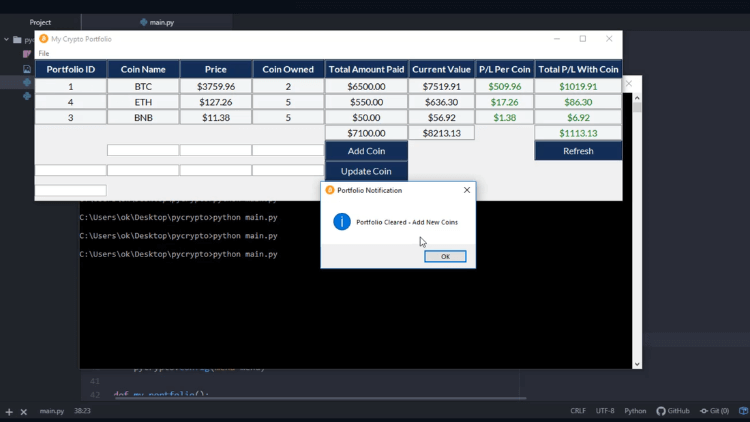Image resolution: width=750 pixels, height=422 pixels.
Task: Click the $6500.00 amount paid cell
Action: point(366,87)
